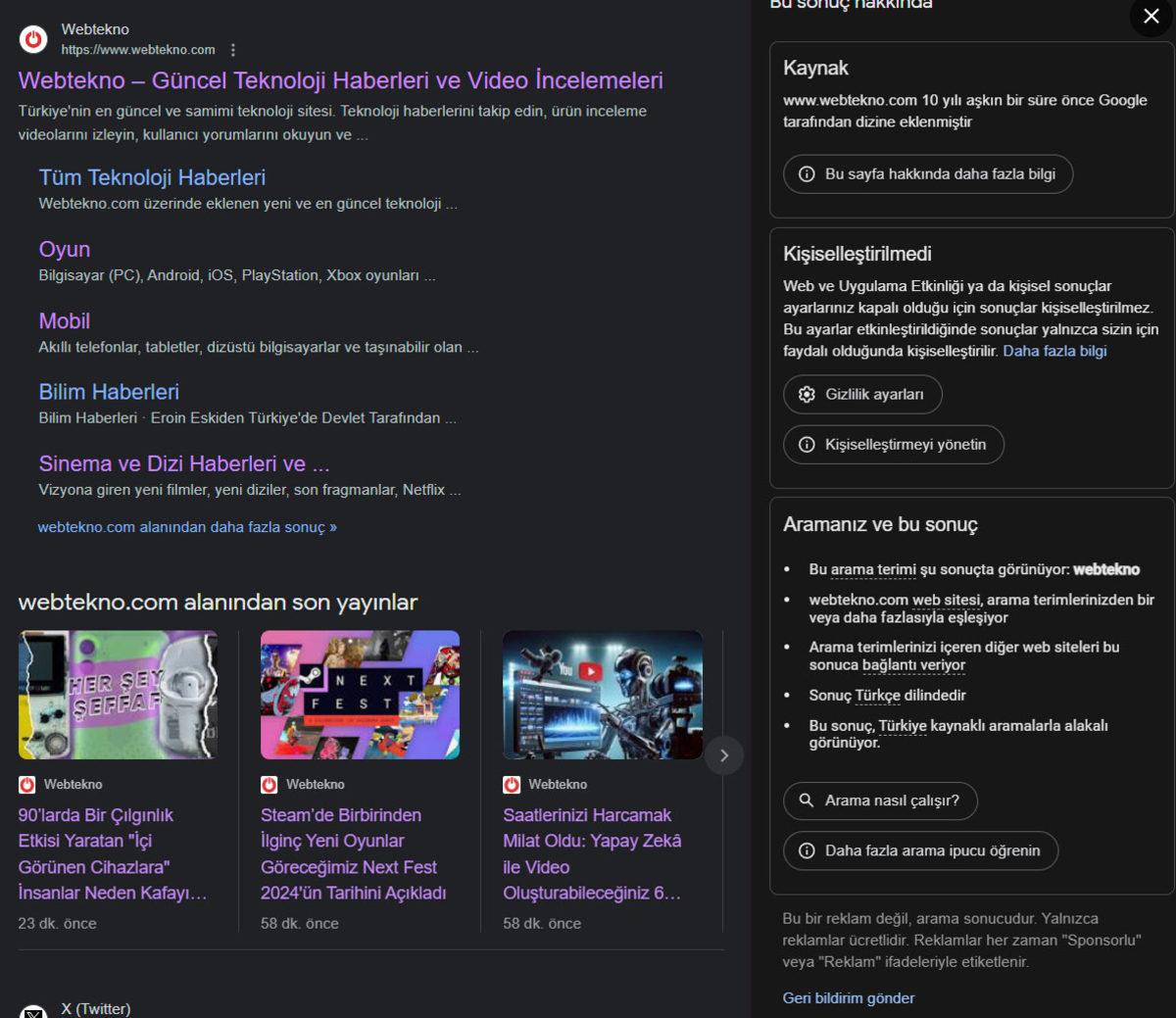Viewport: 1176px width, 1018px height.
Task: Click the X (Twitter) logo icon
Action: click(x=35, y=1010)
